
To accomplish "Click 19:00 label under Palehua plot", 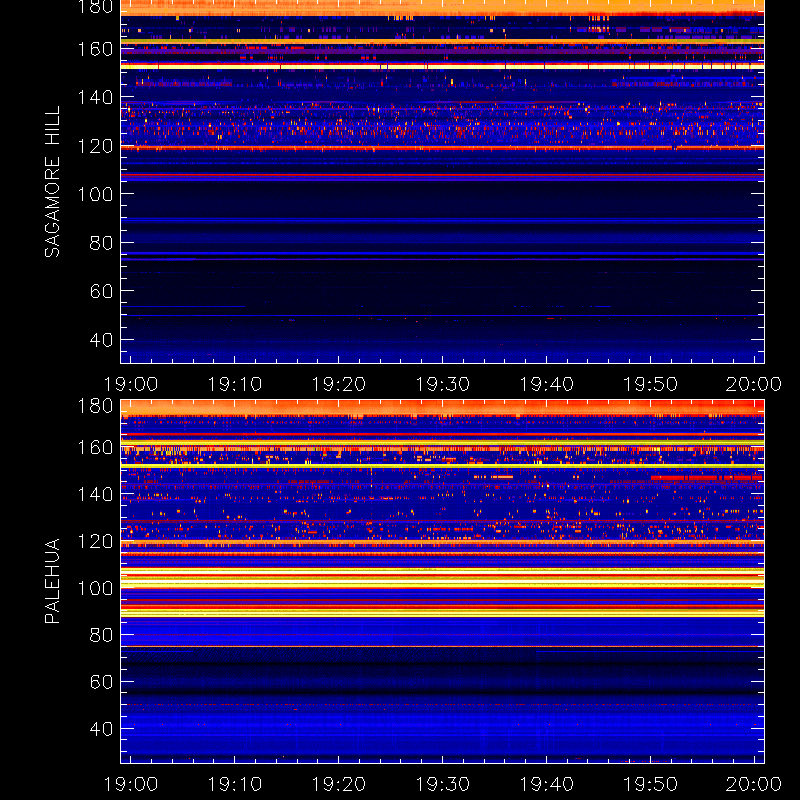I will pos(131,784).
